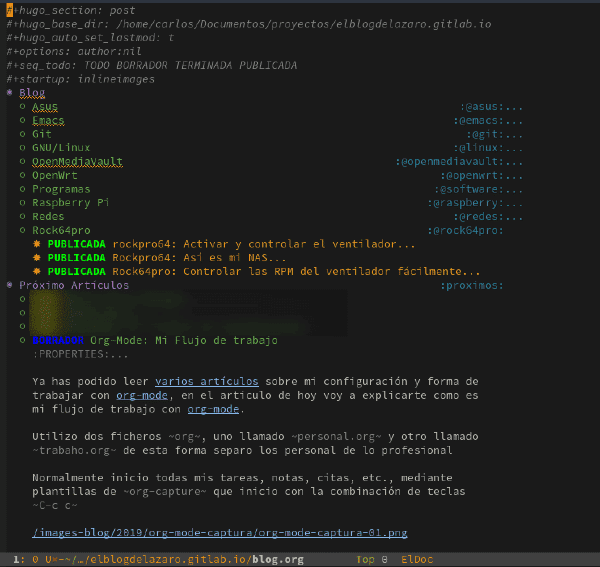Expand the OpenWrt heading

tap(55, 176)
